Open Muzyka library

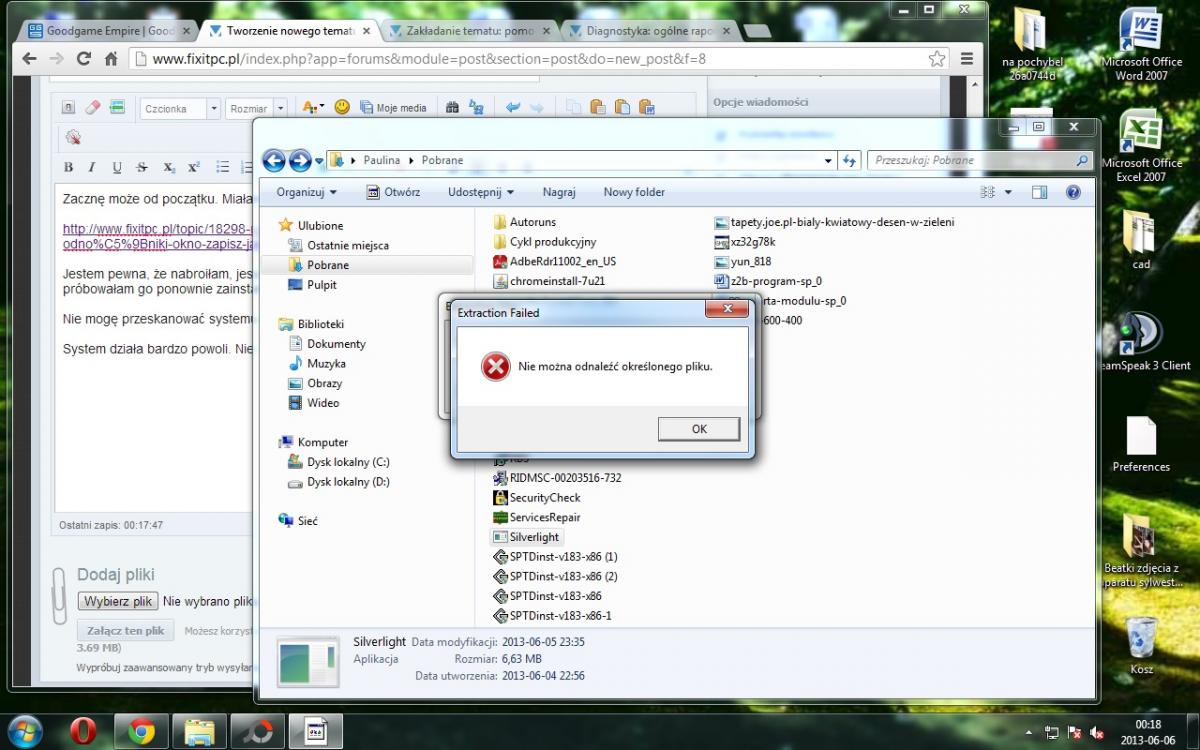[326, 364]
